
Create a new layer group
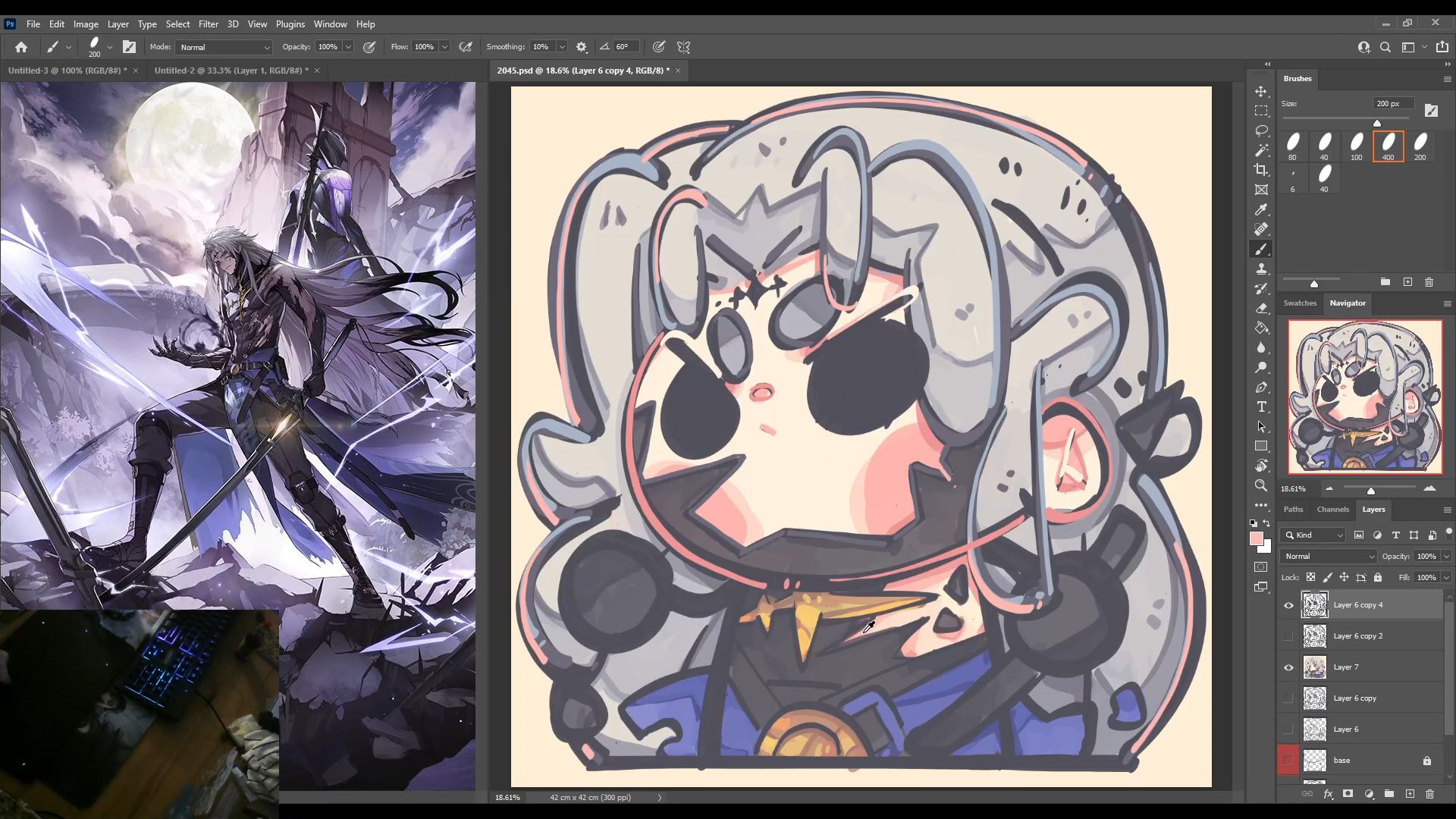[1389, 794]
